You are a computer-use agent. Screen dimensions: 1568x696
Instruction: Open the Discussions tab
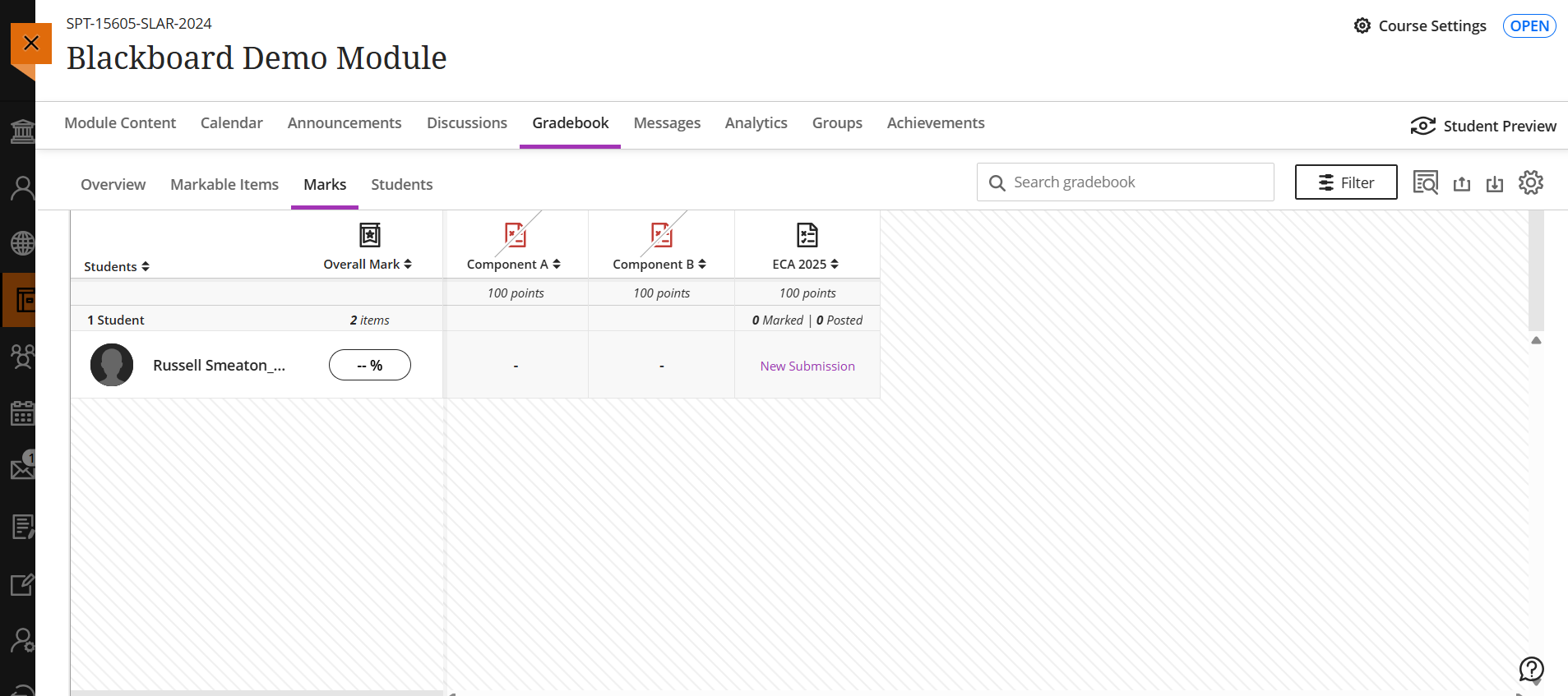467,122
